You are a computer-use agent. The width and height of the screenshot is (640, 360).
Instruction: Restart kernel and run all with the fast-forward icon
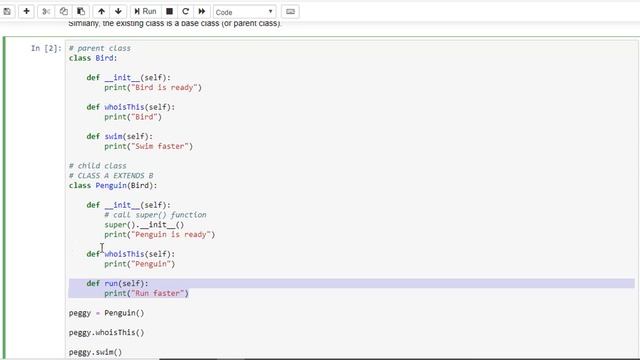tap(202, 11)
